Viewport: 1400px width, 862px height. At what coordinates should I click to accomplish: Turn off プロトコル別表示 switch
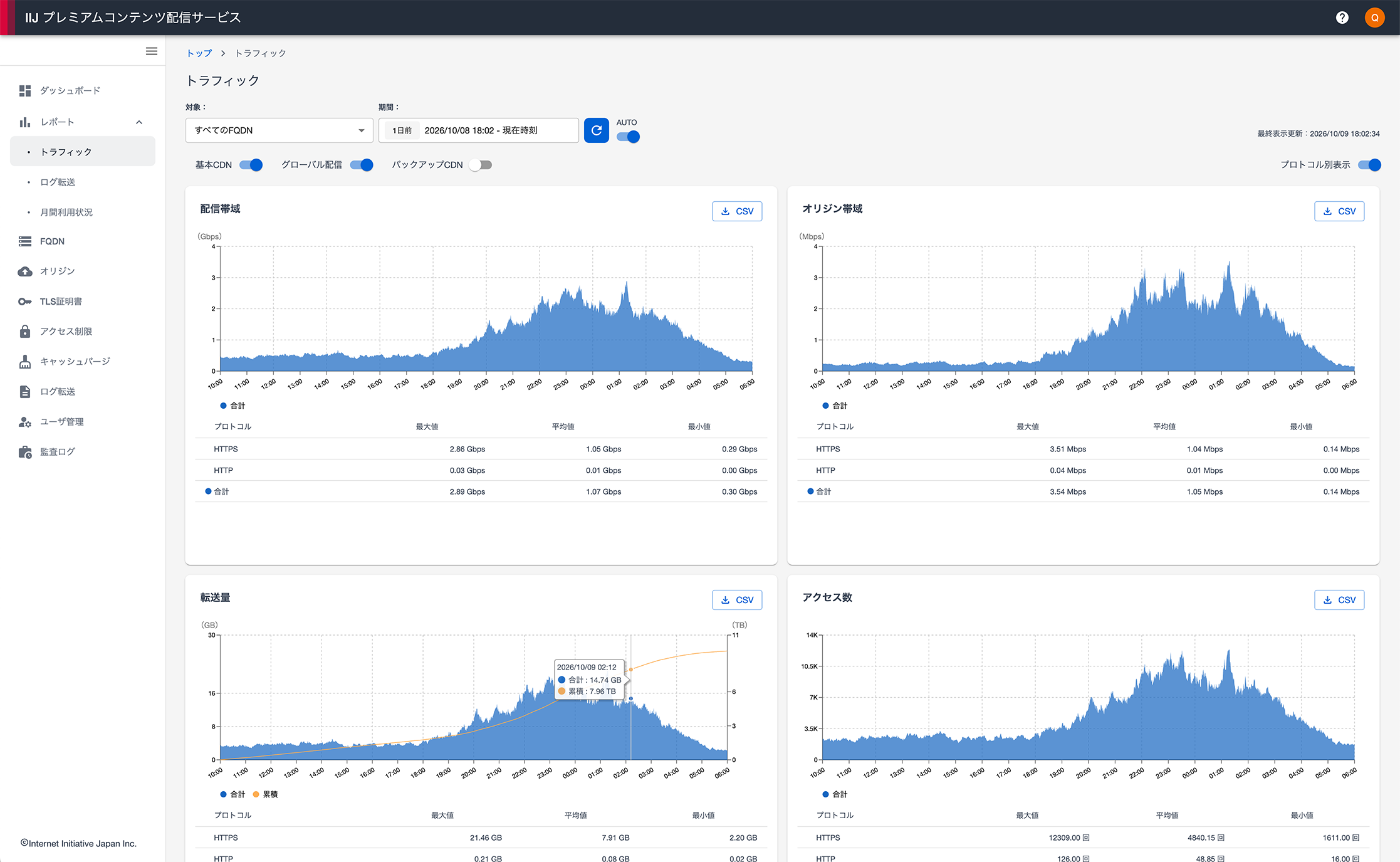tap(1369, 165)
